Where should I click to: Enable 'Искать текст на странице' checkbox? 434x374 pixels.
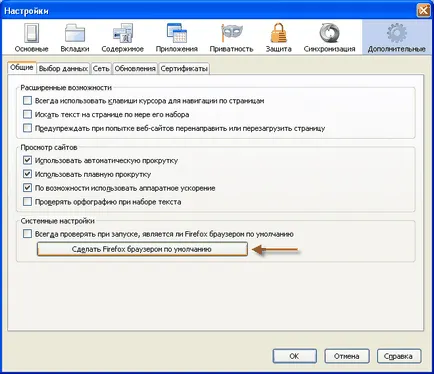click(x=27, y=114)
